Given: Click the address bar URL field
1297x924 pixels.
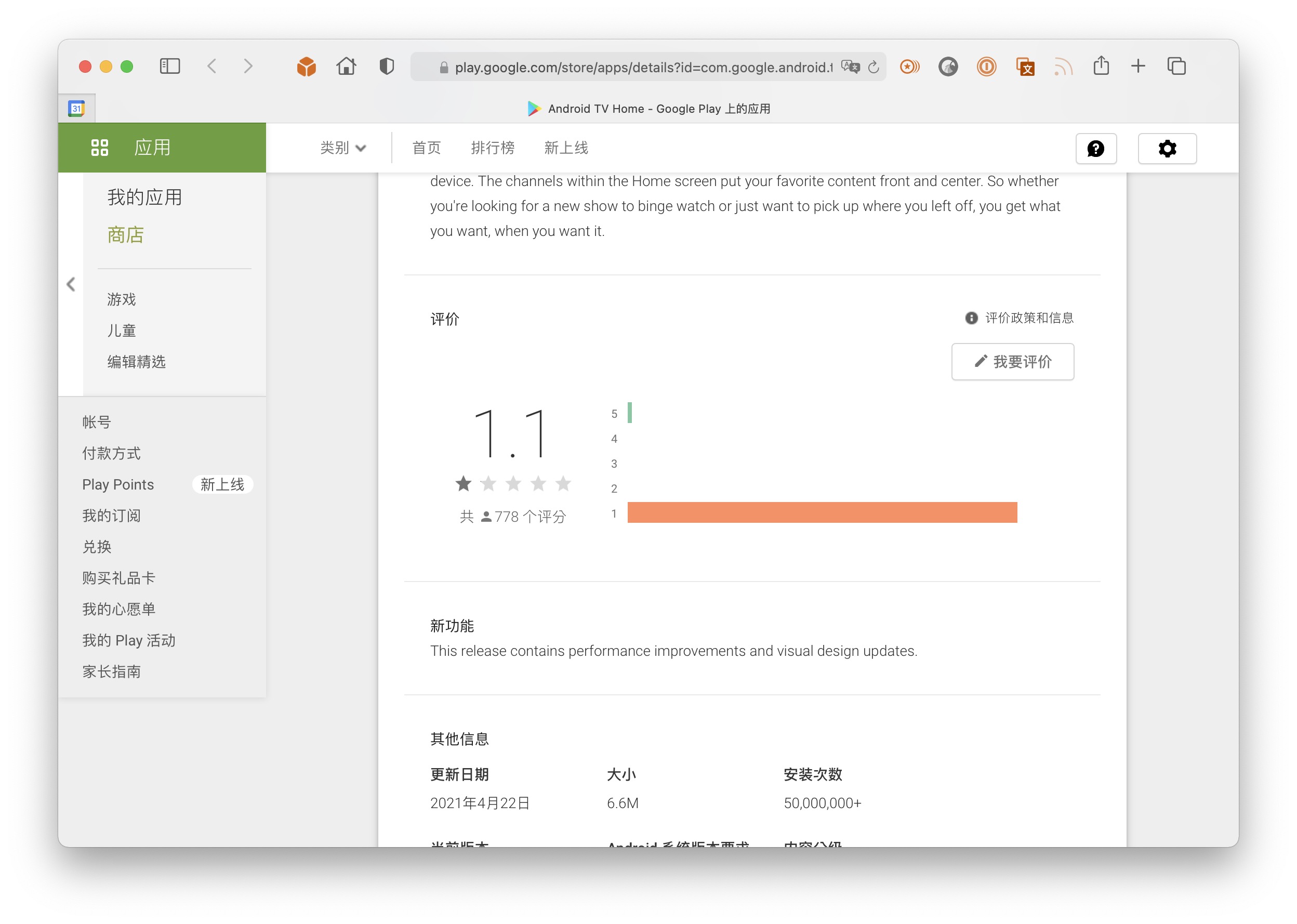Looking at the screenshot, I should point(643,67).
